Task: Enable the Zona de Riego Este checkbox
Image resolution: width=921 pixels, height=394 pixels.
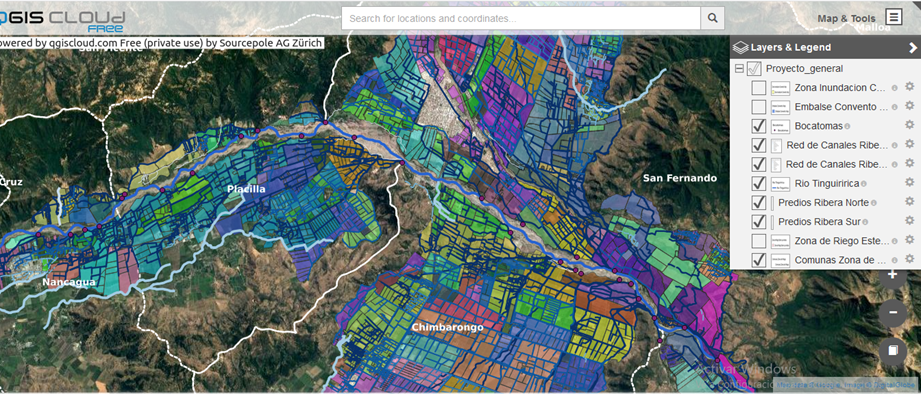Action: [759, 241]
